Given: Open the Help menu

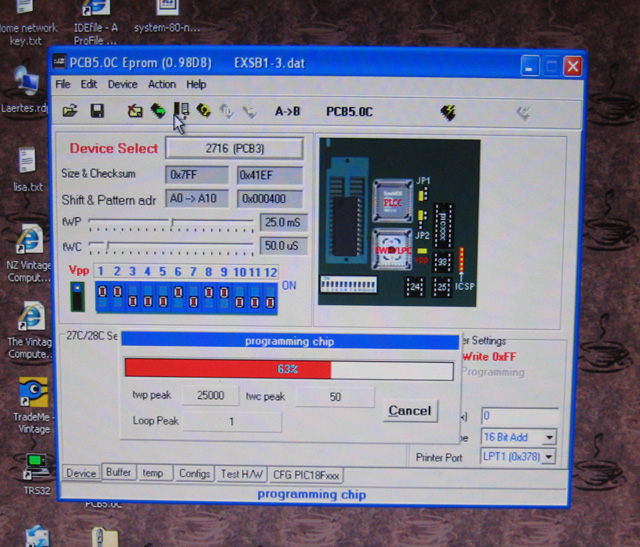Looking at the screenshot, I should coord(196,84).
